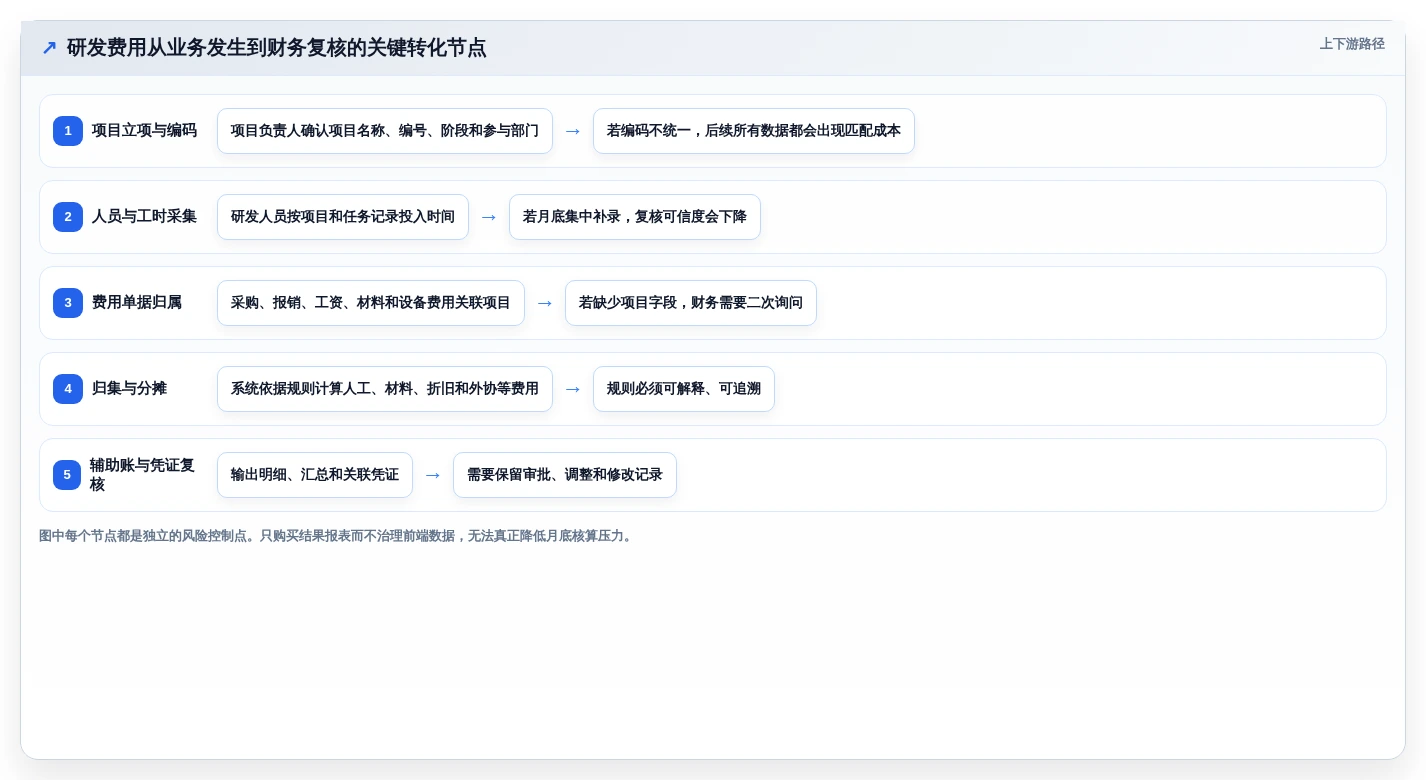Click step number badge 1
Viewport: 1426px width, 780px height.
pyautogui.click(x=68, y=131)
